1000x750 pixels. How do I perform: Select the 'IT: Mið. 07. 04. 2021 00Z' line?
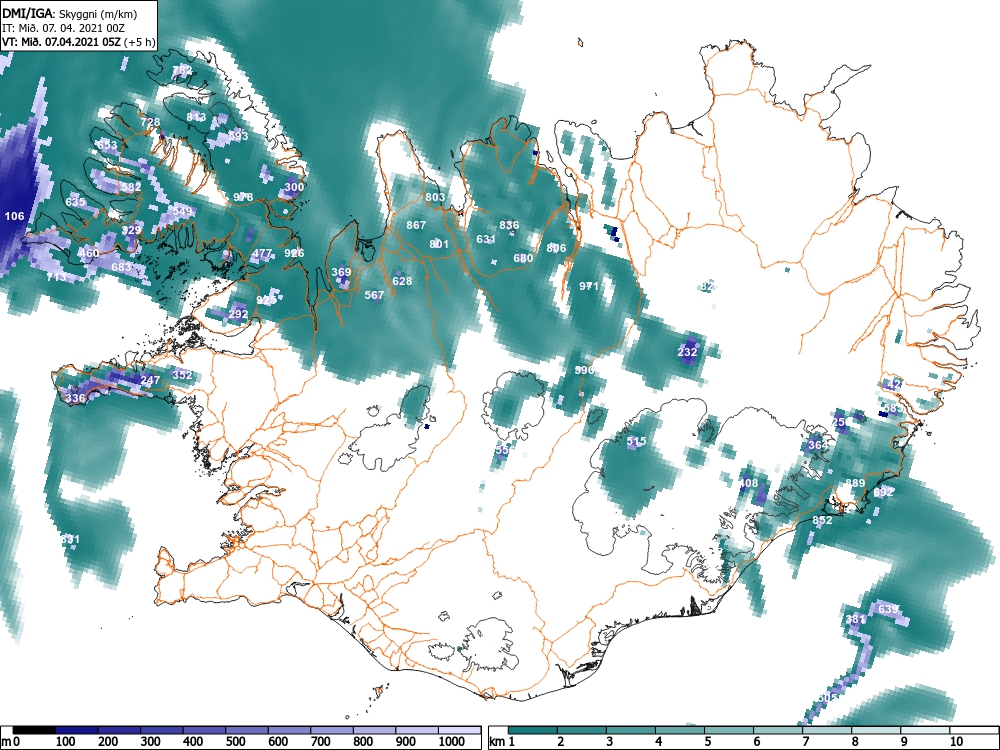tap(63, 28)
